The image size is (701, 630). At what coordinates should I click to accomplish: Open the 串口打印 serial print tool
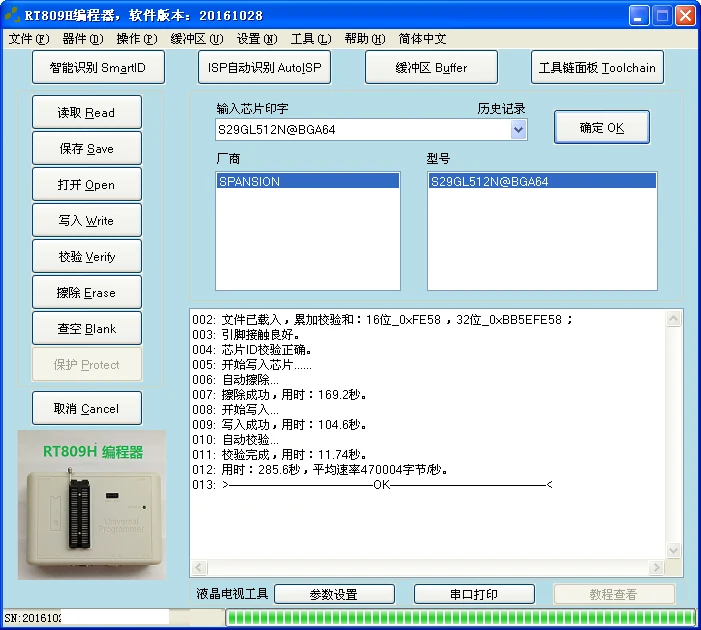click(474, 594)
